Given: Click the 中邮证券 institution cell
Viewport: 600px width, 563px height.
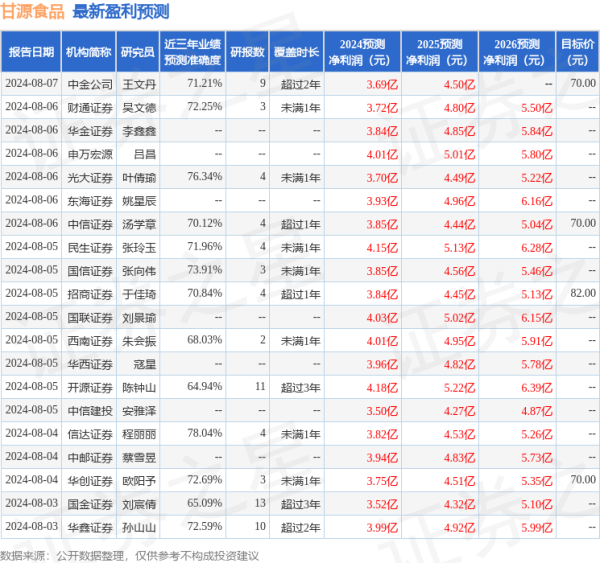Looking at the screenshot, I should [90, 458].
